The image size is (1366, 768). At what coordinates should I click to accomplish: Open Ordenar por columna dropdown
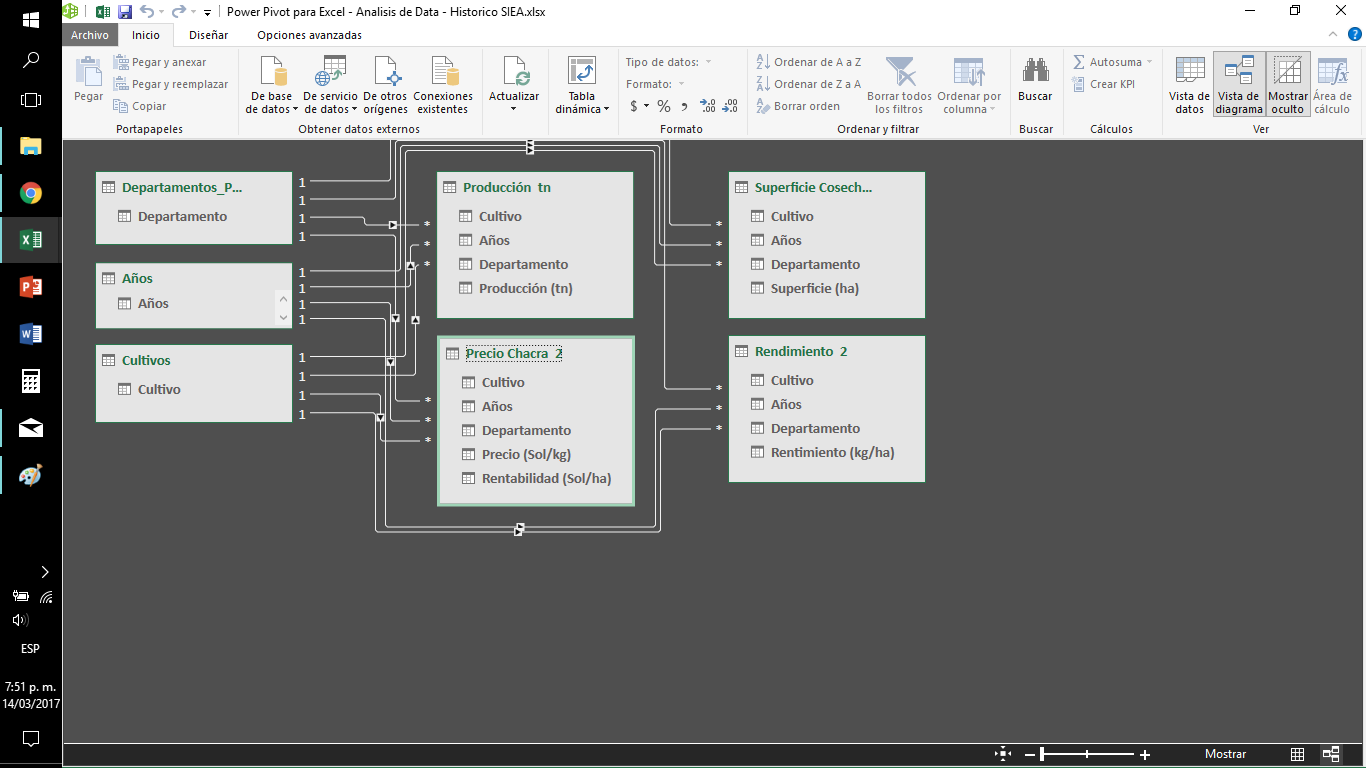pos(969,85)
